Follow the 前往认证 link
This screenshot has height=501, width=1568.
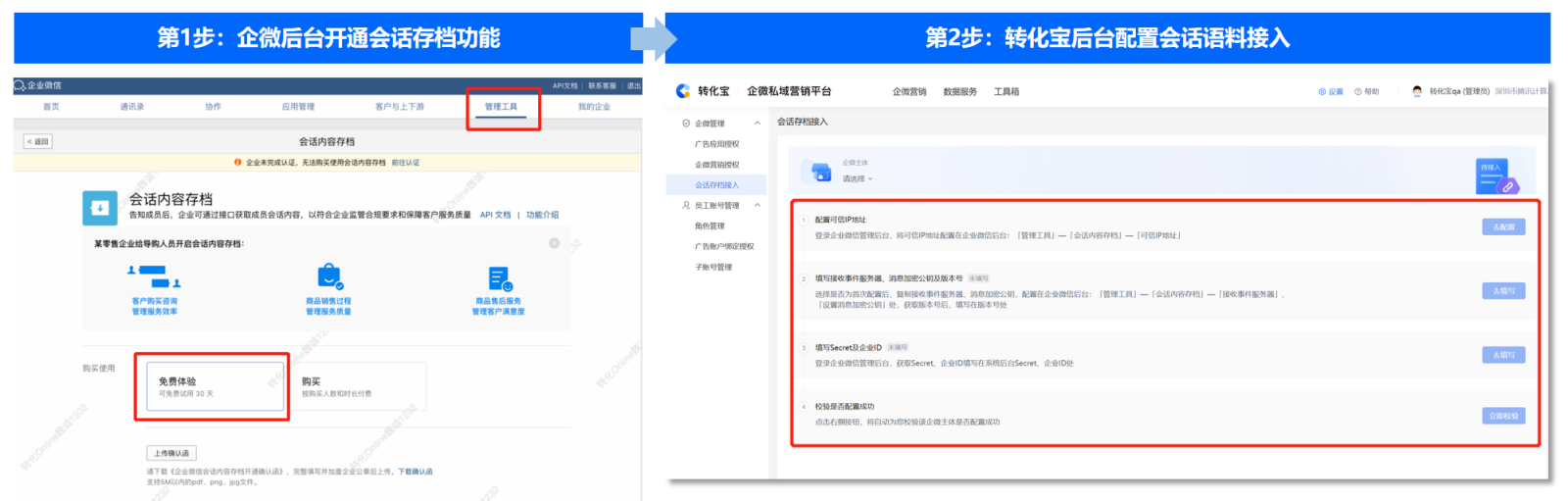coord(406,163)
